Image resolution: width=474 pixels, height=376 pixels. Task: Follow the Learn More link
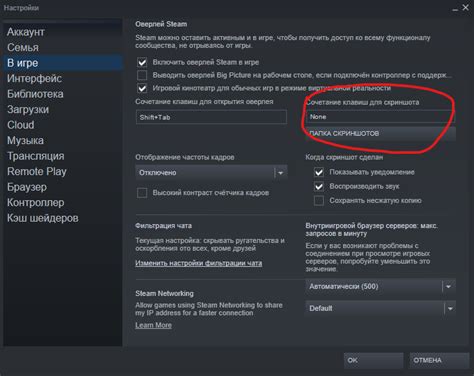point(153,325)
